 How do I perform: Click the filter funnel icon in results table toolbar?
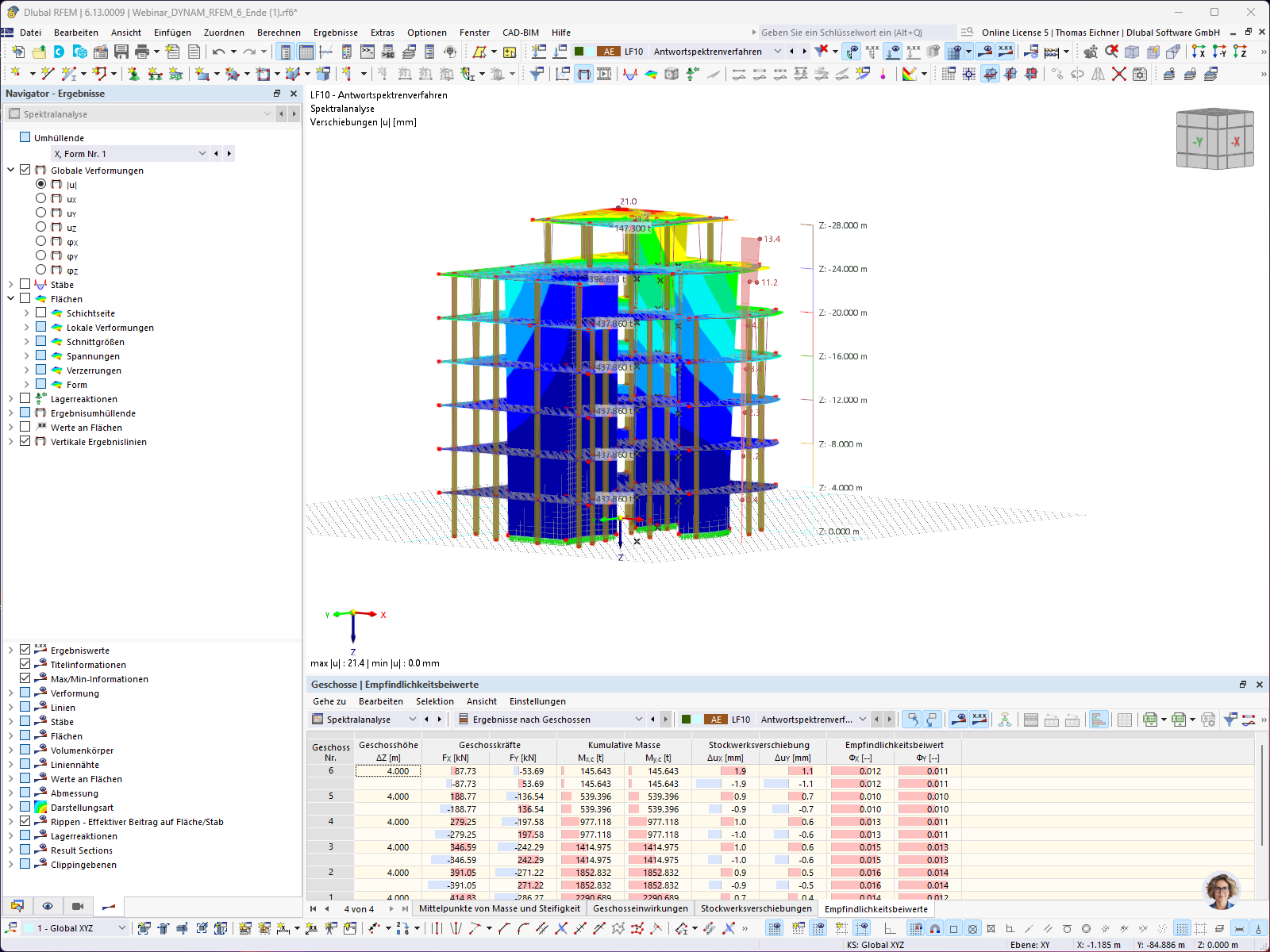coord(1230,720)
